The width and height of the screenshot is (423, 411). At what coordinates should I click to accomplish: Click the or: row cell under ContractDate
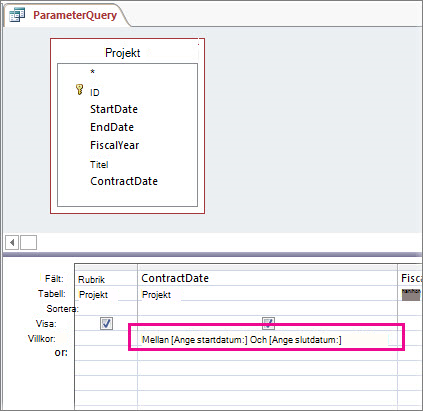point(267,353)
